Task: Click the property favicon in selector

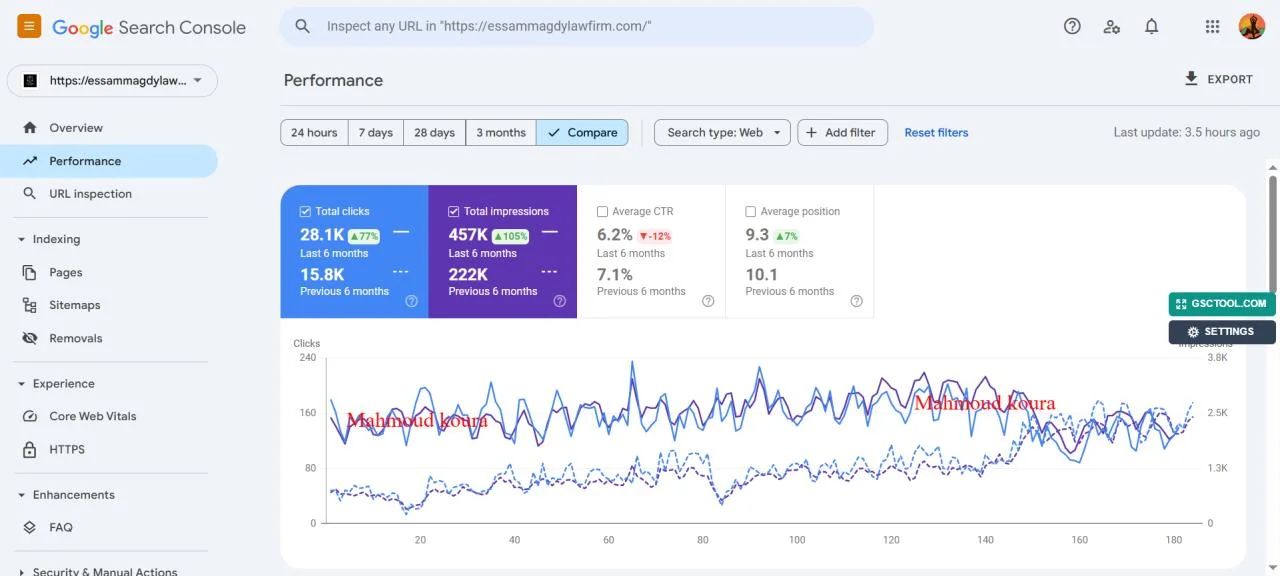Action: pyautogui.click(x=30, y=81)
